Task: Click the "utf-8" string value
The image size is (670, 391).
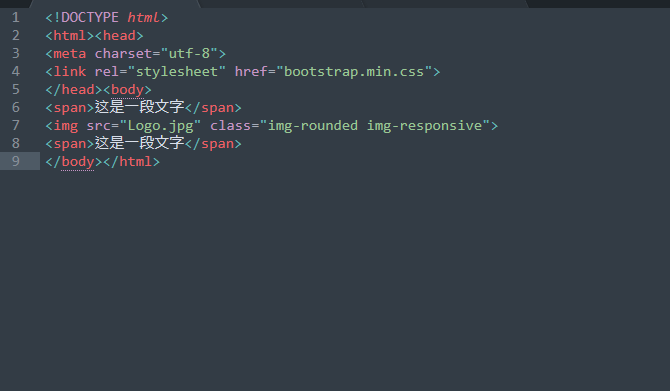Action: click(189, 53)
